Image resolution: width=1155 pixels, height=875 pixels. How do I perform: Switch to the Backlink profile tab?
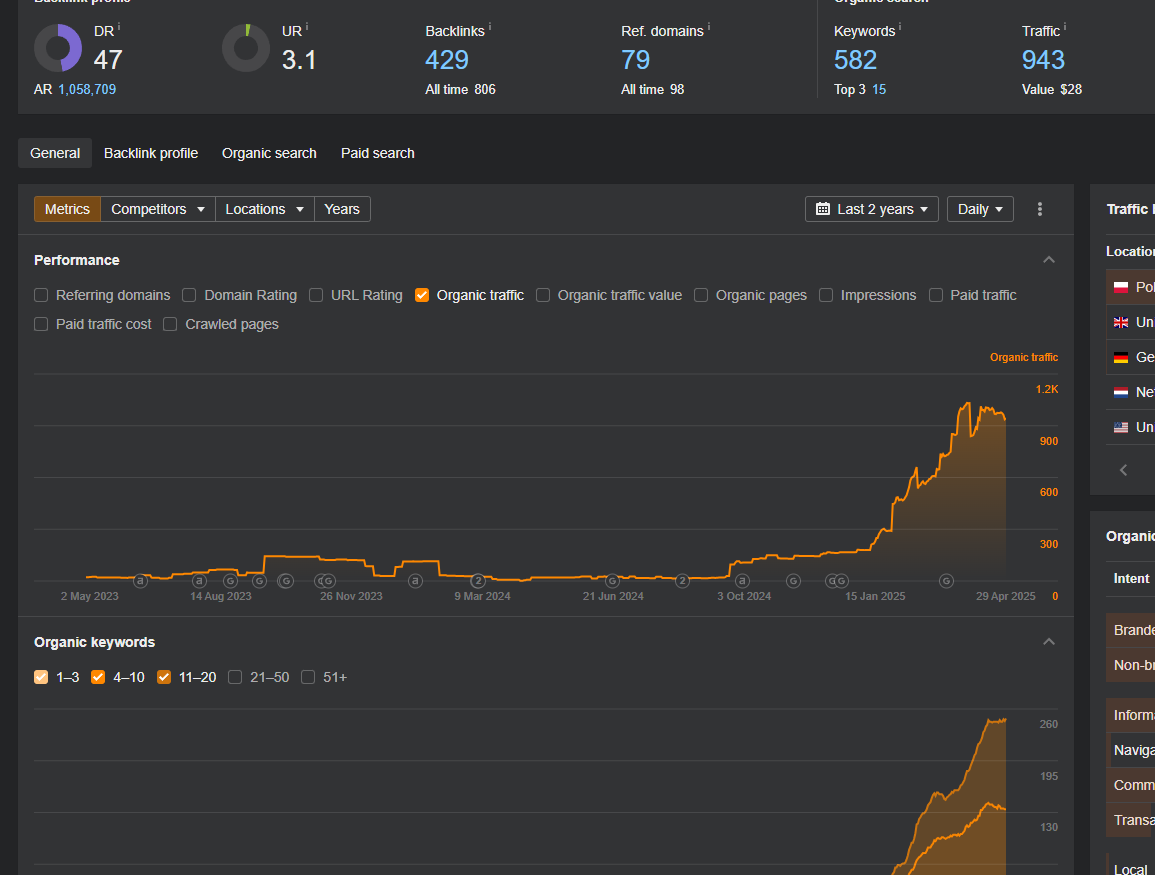tap(151, 153)
